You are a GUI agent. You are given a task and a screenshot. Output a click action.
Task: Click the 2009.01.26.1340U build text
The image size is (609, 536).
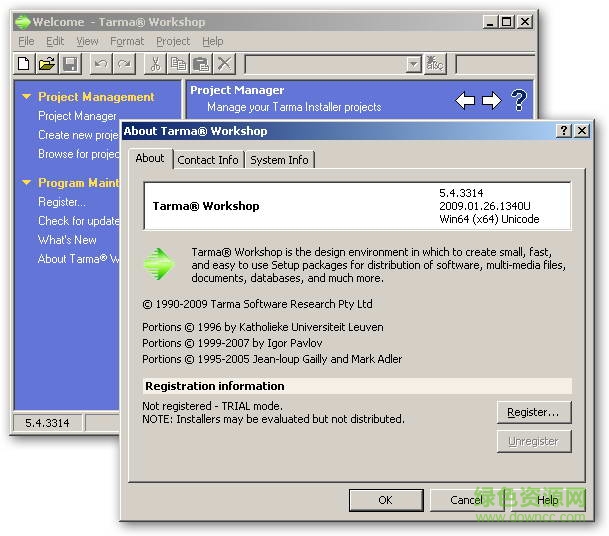(485, 206)
